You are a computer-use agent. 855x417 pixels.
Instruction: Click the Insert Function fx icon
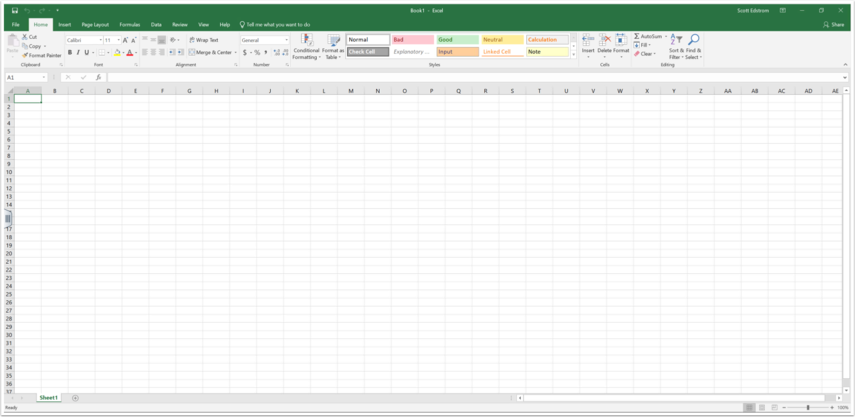pyautogui.click(x=98, y=77)
